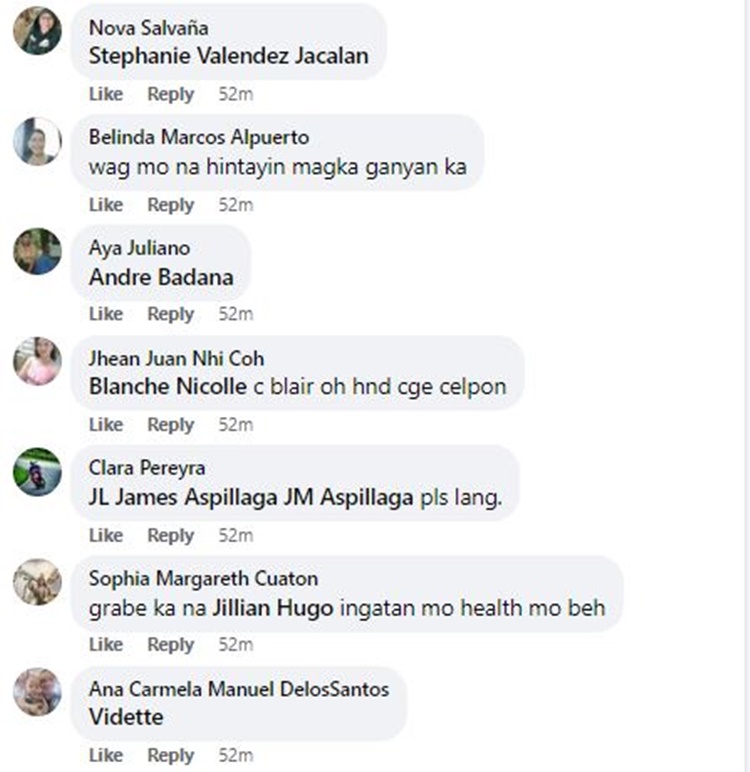Open timestamp of Ana Carmela's comment
Image resolution: width=750 pixels, height=772 pixels.
236,755
